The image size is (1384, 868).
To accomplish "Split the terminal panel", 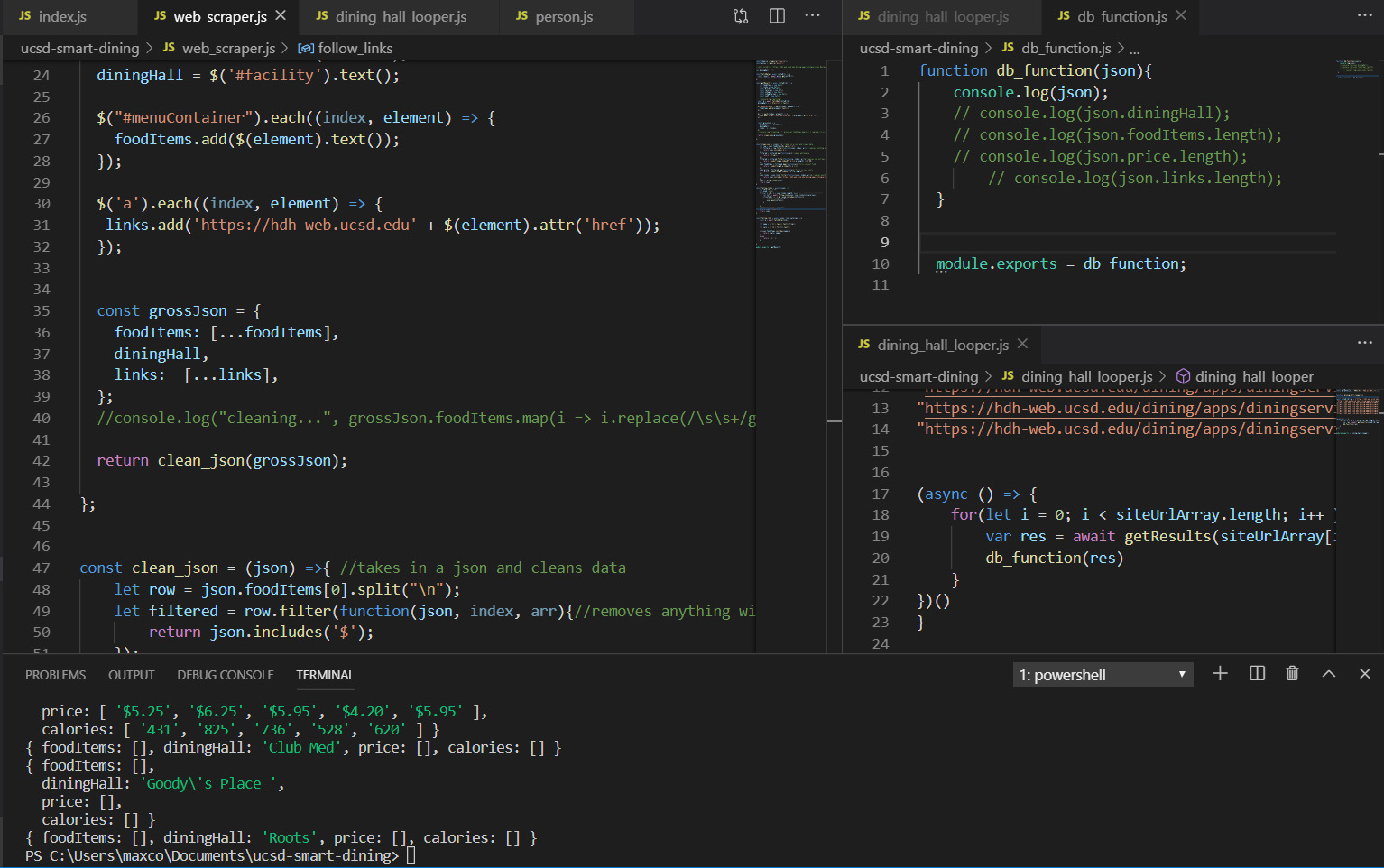I will [x=1257, y=674].
